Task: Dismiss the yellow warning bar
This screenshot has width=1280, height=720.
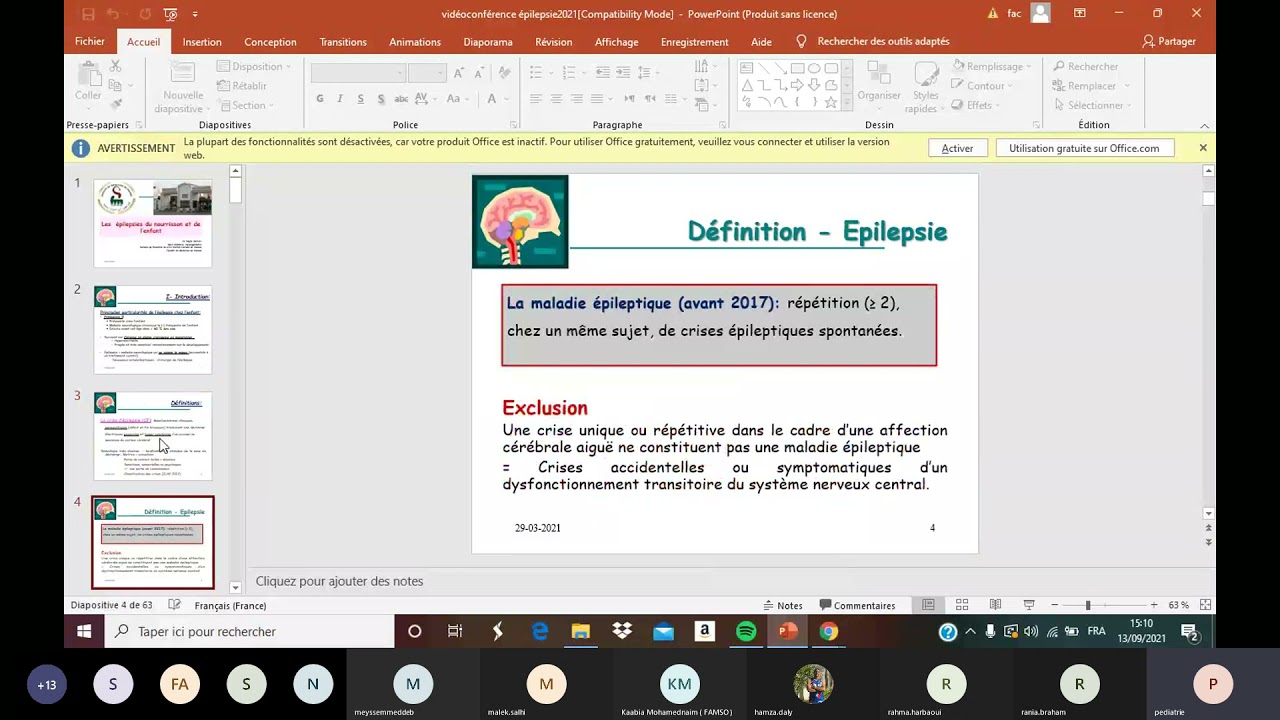Action: [1203, 148]
